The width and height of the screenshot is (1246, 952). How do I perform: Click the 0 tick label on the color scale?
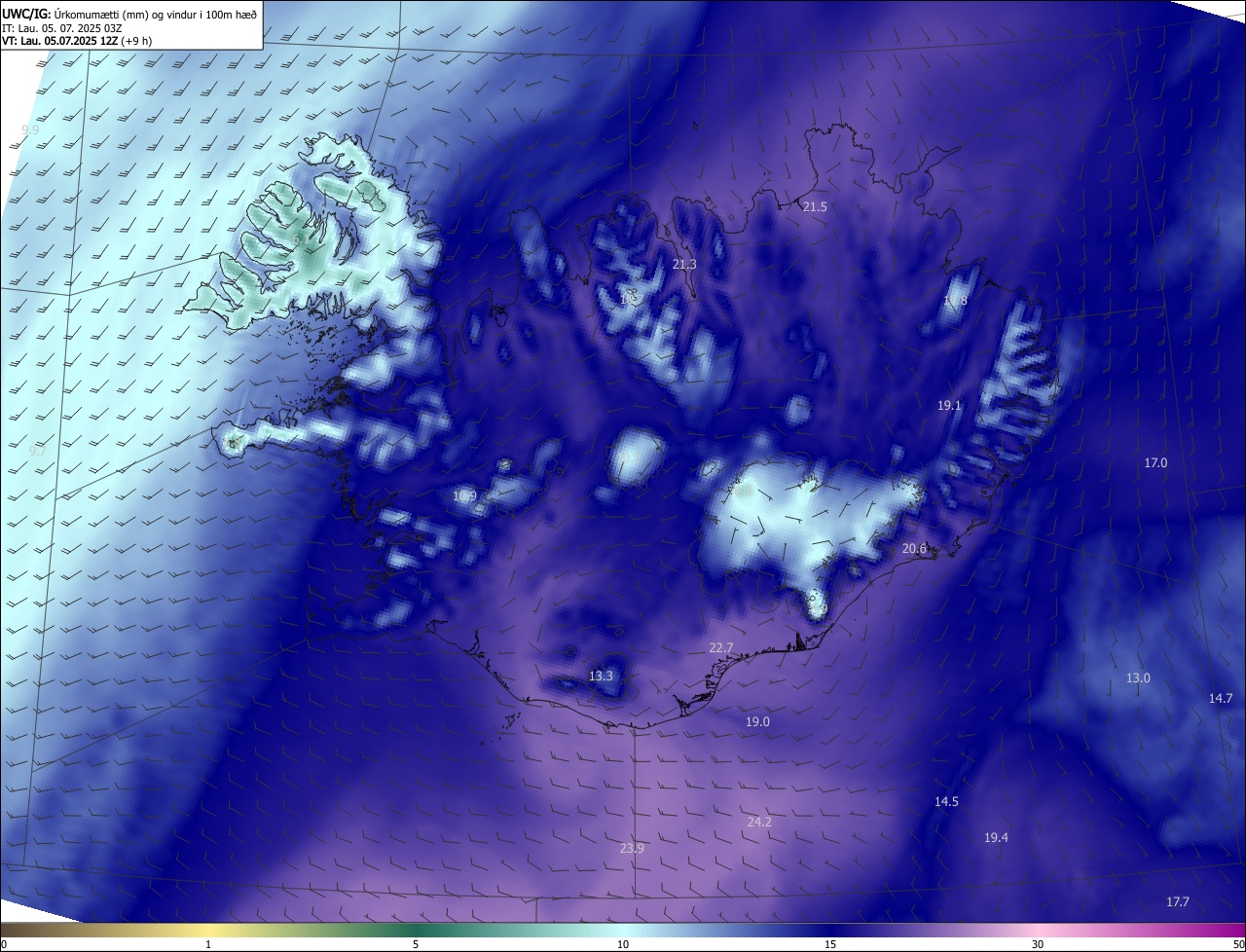[x=4, y=944]
